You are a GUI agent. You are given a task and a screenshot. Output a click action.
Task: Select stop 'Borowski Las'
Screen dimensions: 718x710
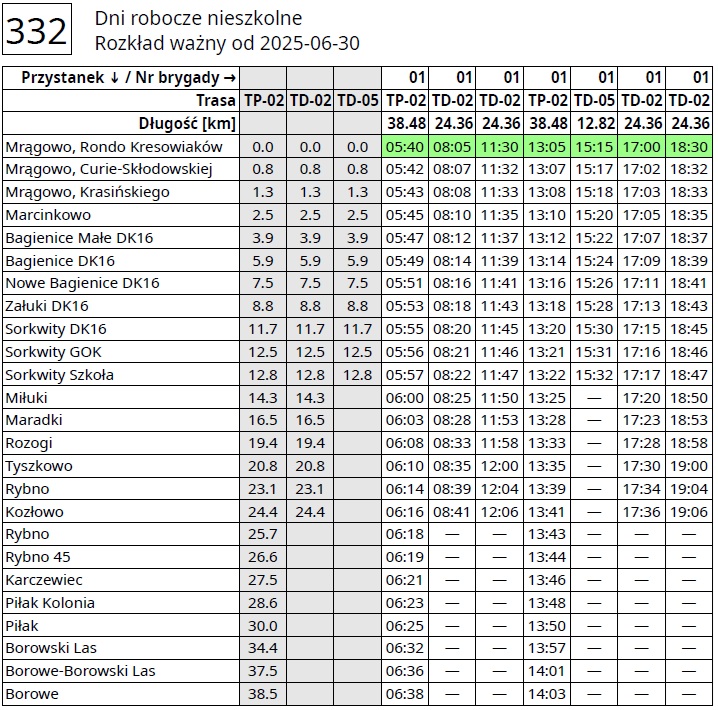coord(51,648)
